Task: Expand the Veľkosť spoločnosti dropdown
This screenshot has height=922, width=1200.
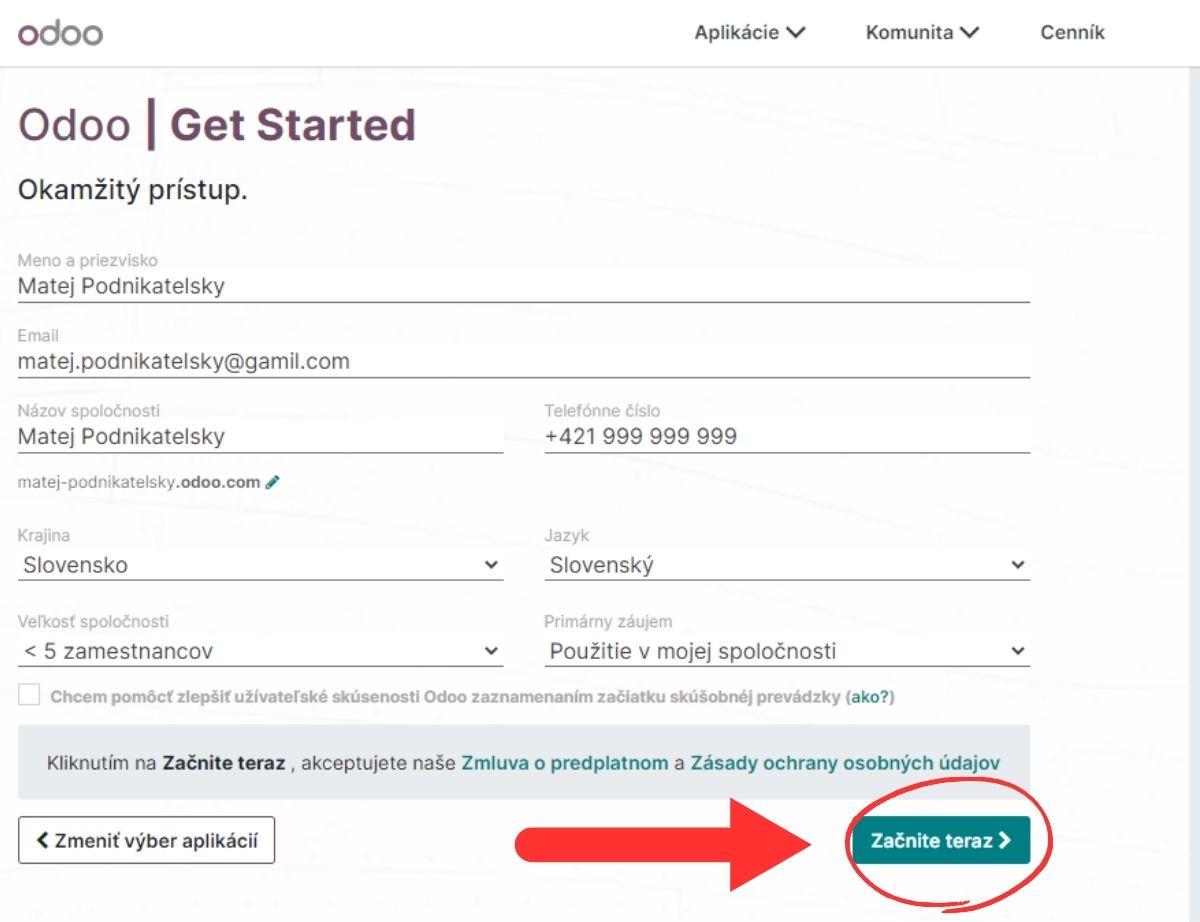Action: pyautogui.click(x=260, y=652)
